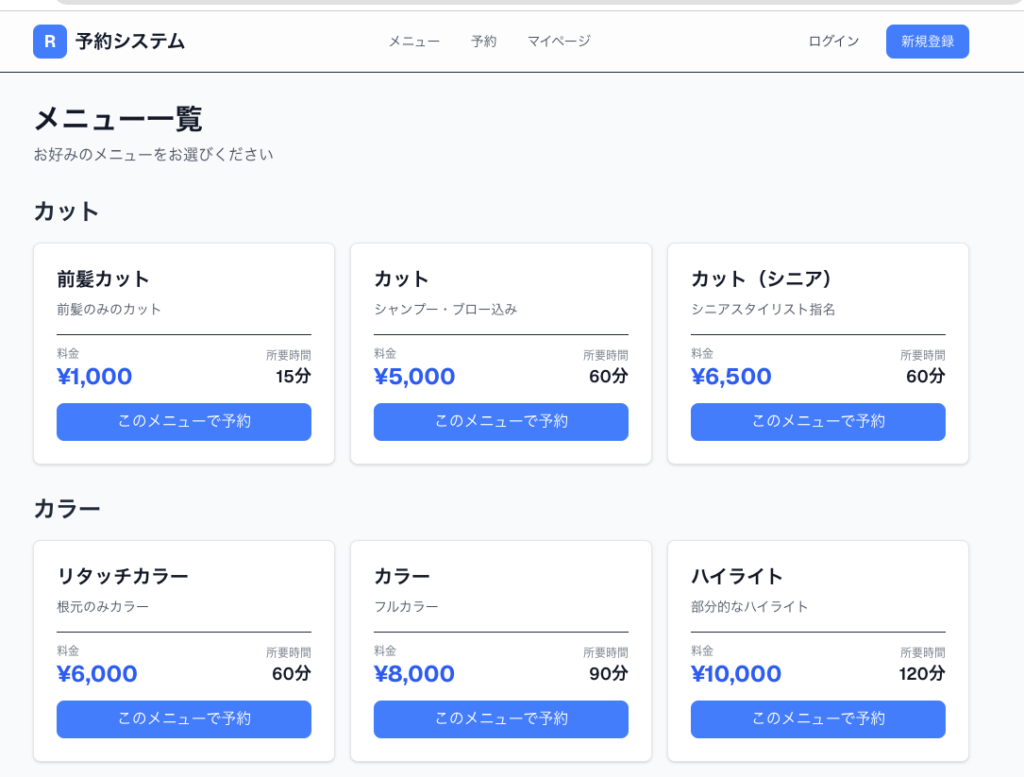Go to the 予約 navigation item
This screenshot has height=777, width=1024.
[484, 41]
